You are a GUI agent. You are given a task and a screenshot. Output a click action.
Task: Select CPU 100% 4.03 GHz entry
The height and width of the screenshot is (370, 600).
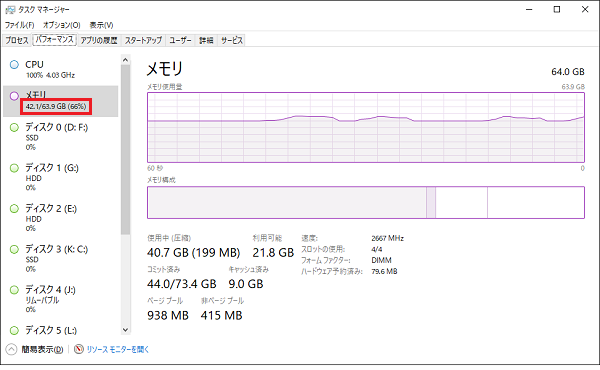coord(60,69)
